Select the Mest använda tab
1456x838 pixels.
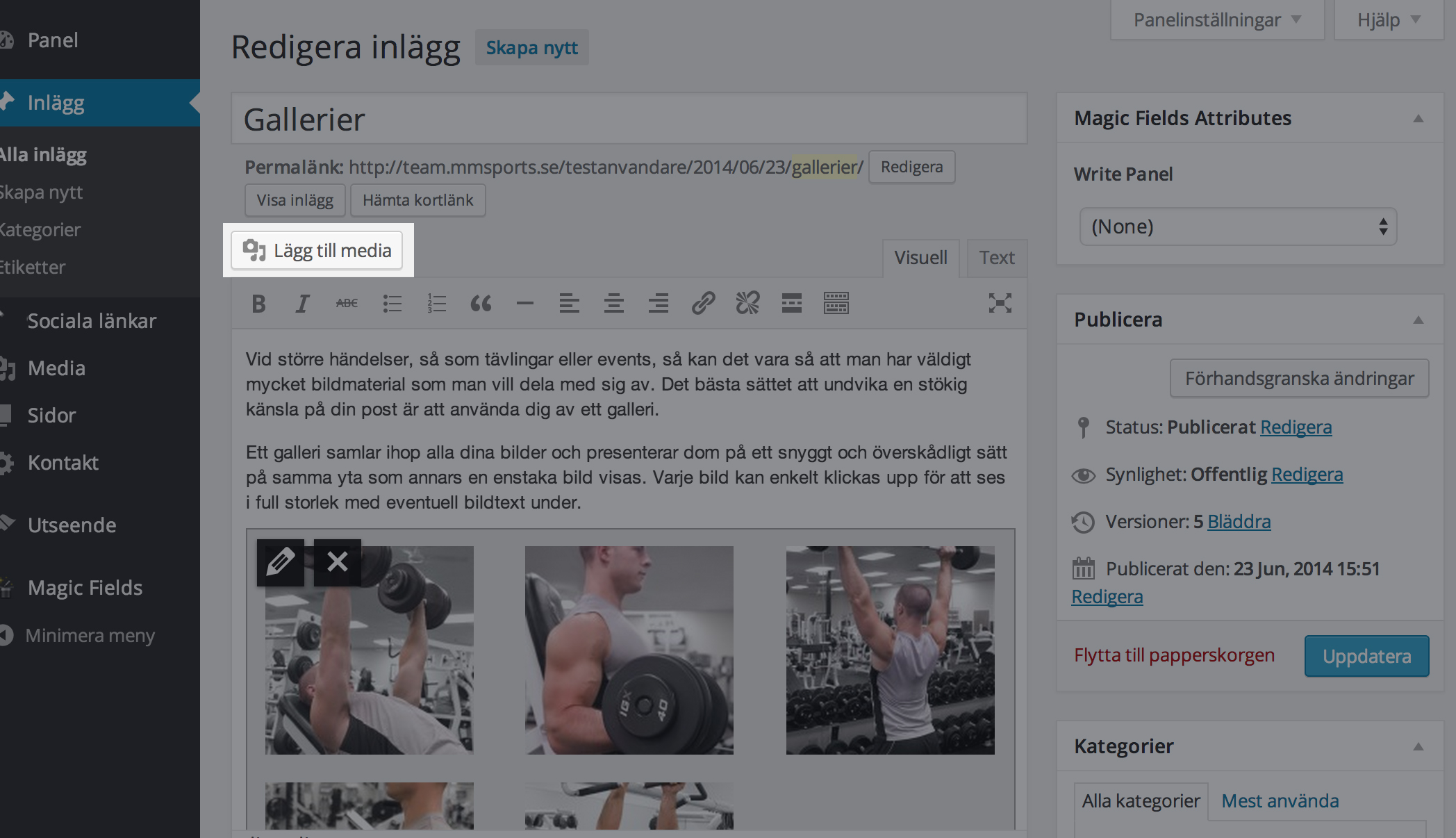click(x=1280, y=801)
